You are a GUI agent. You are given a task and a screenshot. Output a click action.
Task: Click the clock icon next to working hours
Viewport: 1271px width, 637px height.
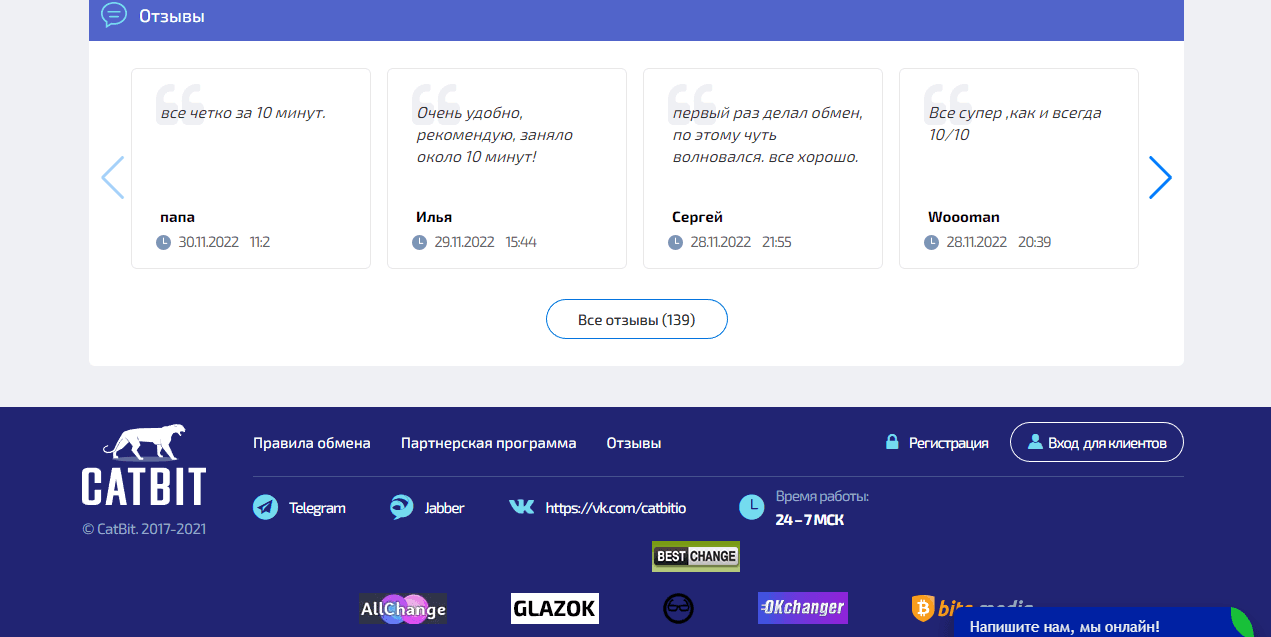751,507
